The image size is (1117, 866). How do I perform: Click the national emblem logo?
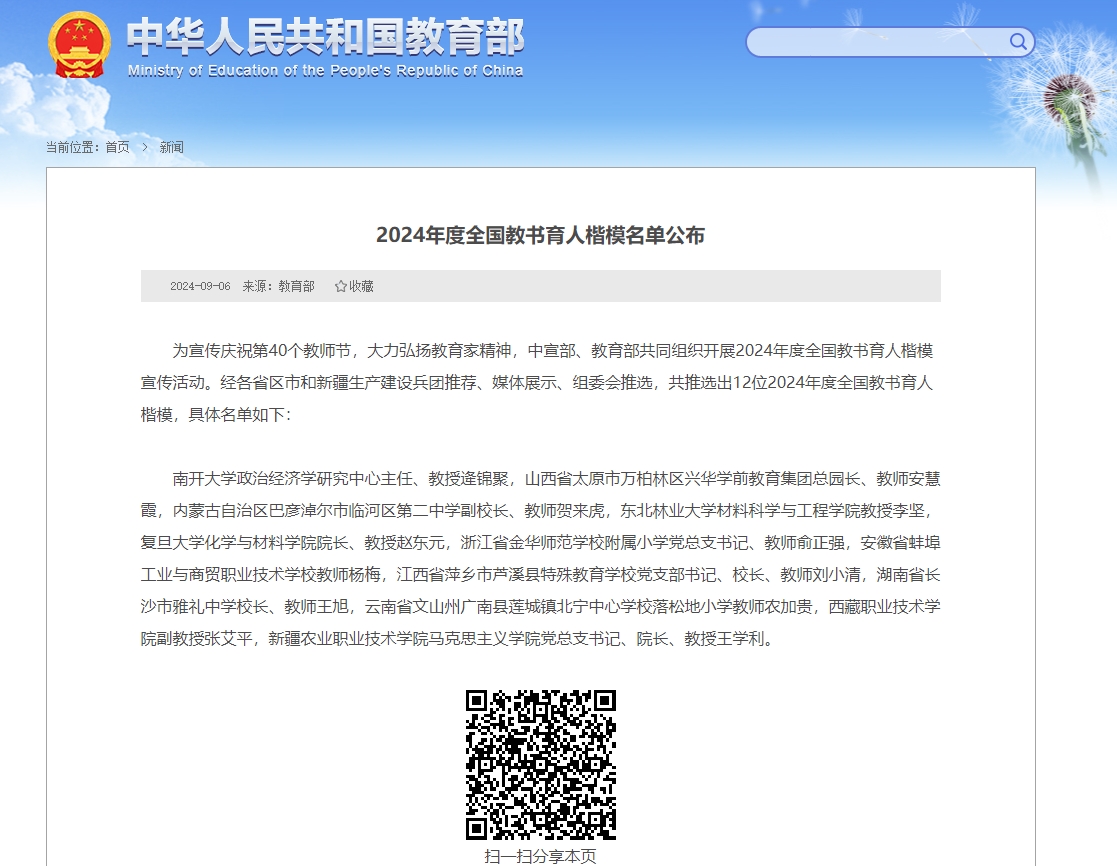click(80, 45)
